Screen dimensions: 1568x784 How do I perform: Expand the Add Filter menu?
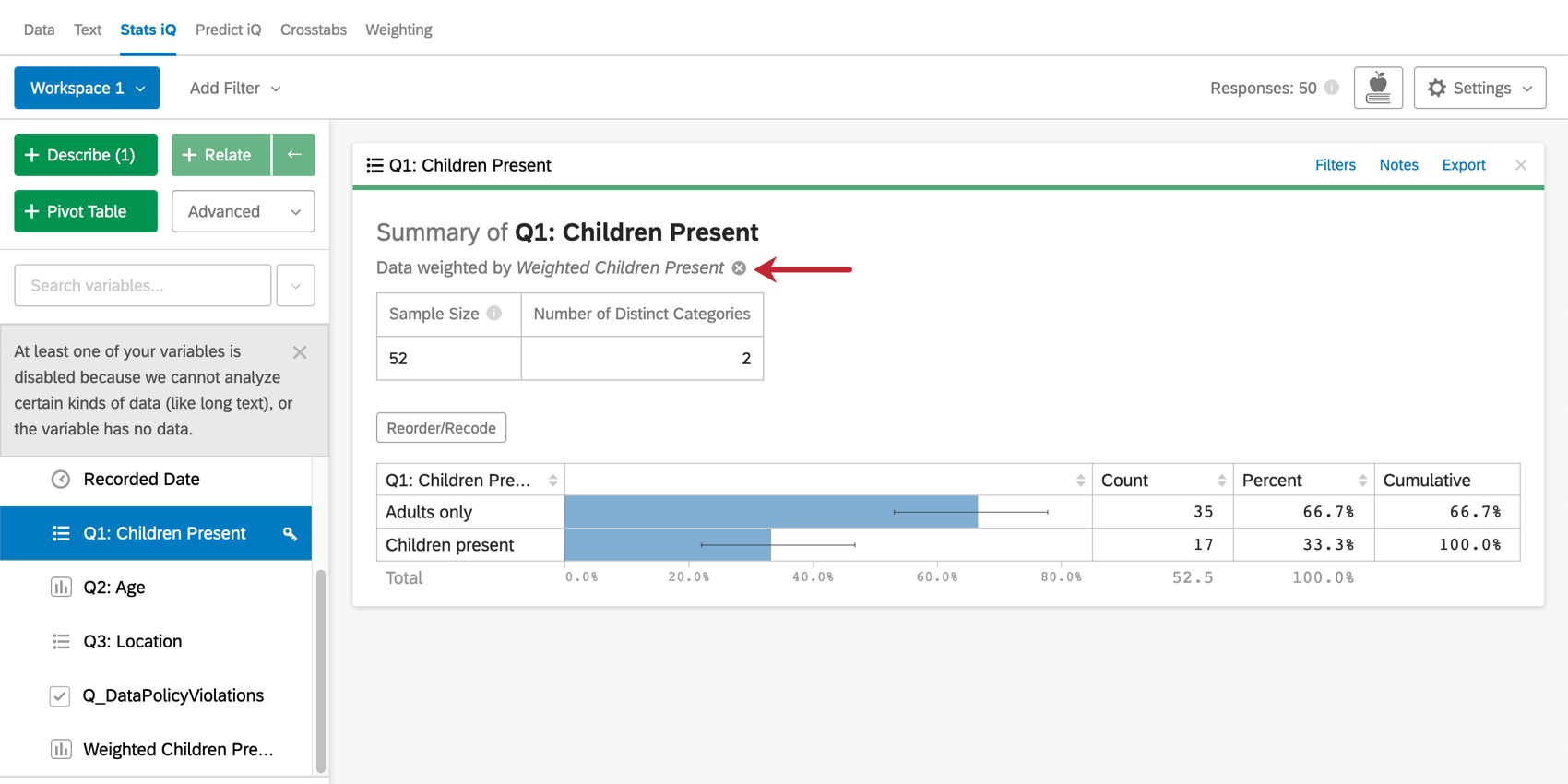pyautogui.click(x=235, y=89)
